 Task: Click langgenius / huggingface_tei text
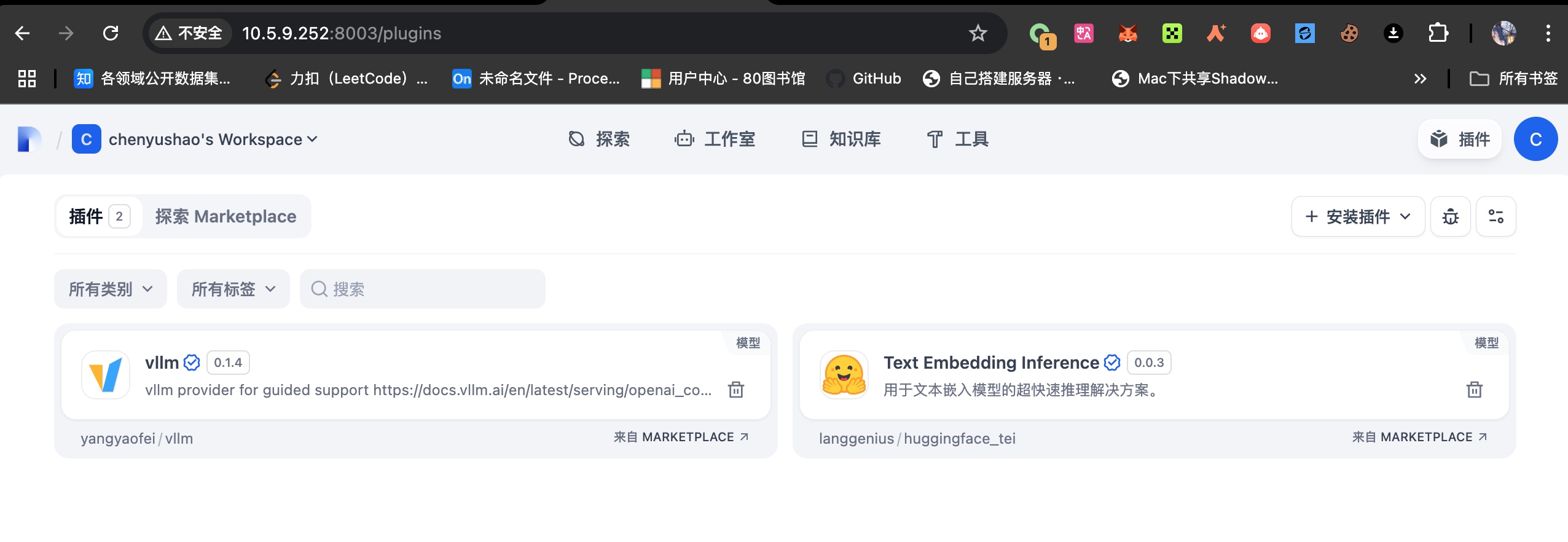pyautogui.click(x=917, y=439)
